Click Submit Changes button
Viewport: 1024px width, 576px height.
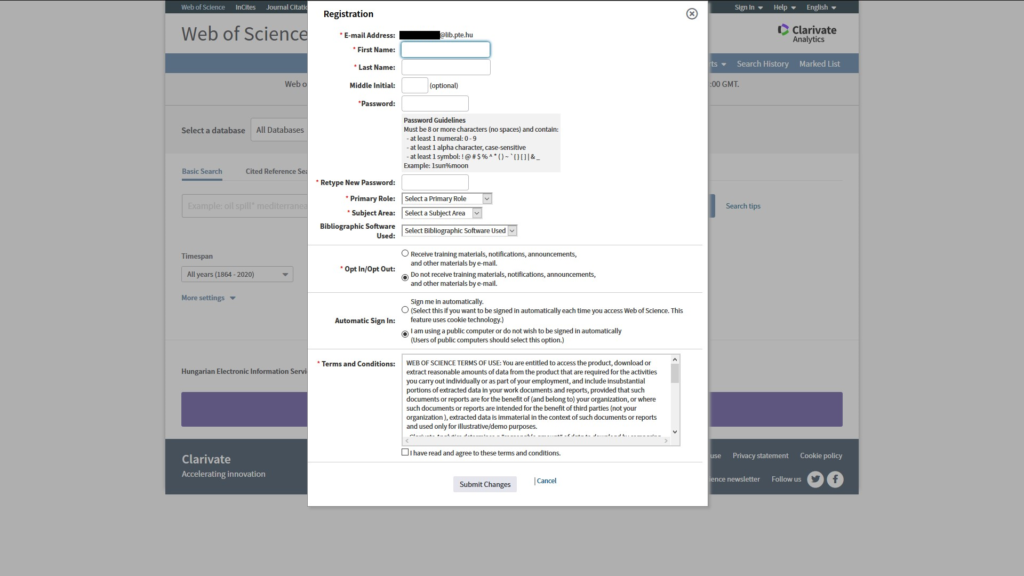coord(485,484)
